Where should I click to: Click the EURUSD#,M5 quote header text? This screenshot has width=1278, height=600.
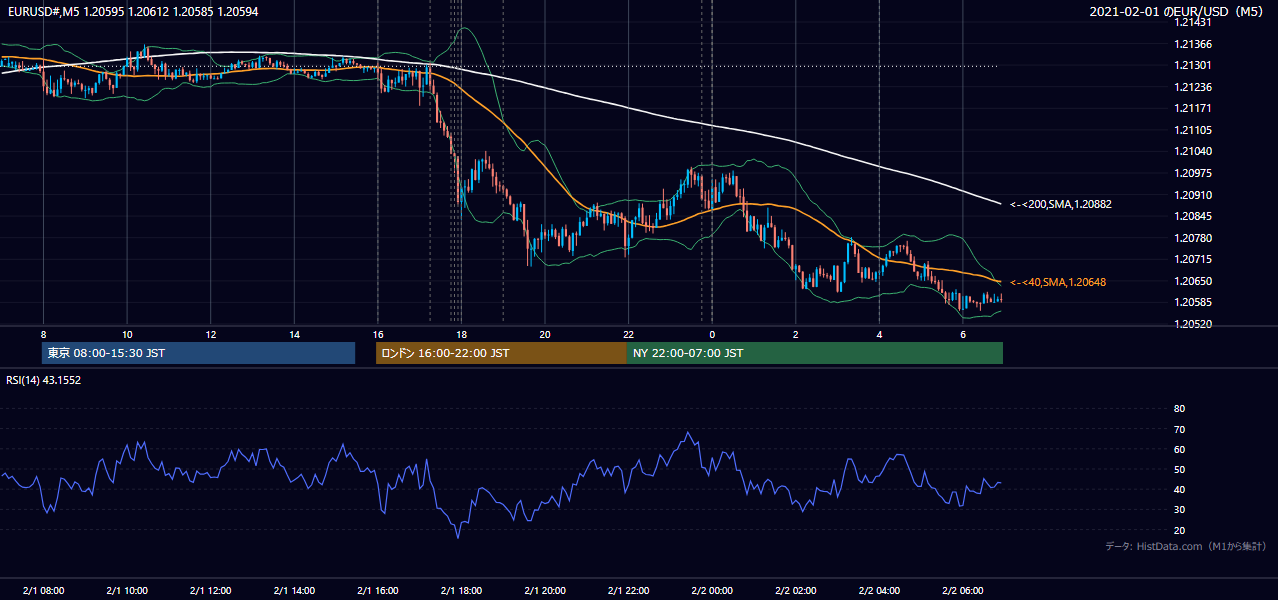click(x=133, y=11)
